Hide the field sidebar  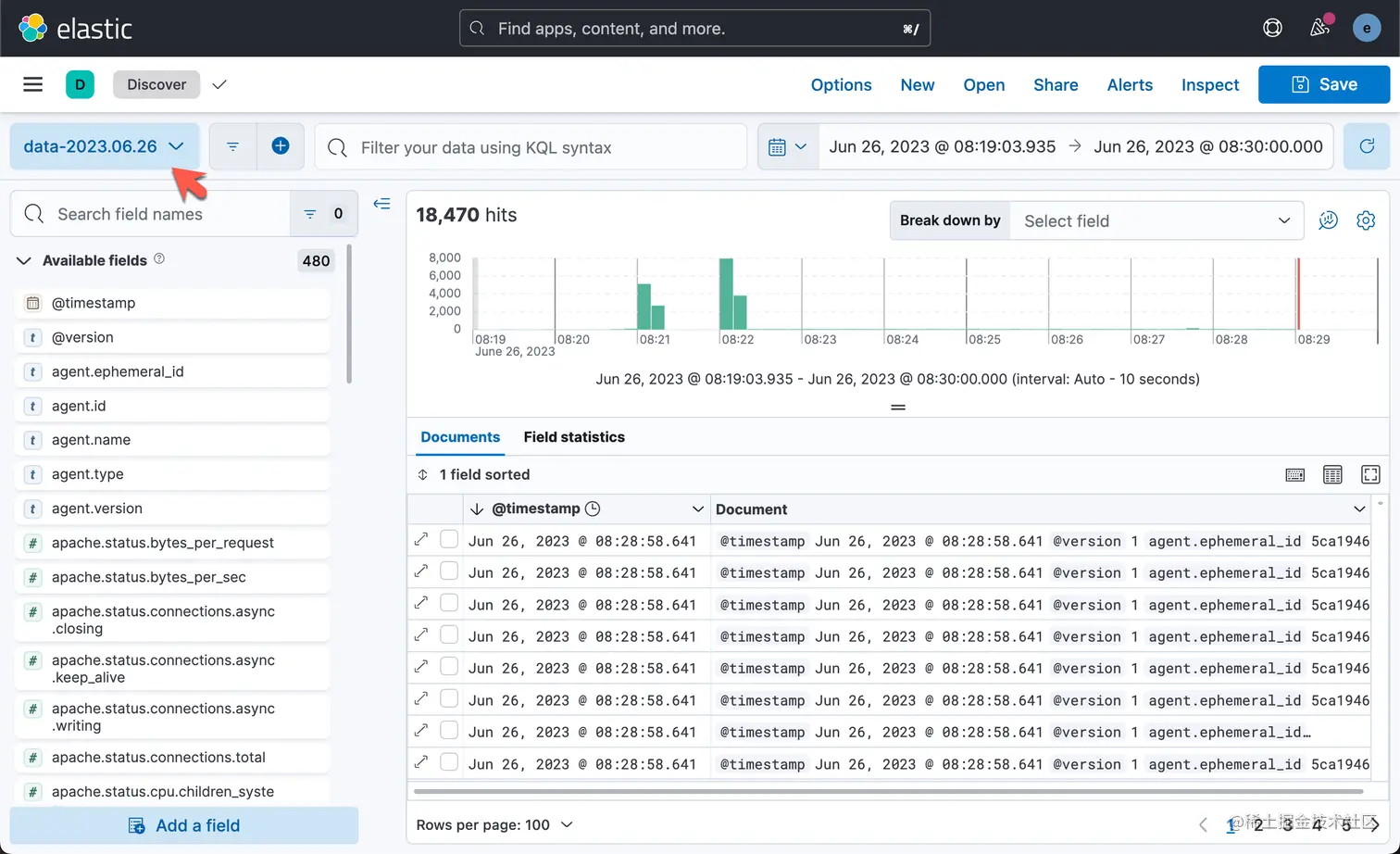pyautogui.click(x=381, y=204)
